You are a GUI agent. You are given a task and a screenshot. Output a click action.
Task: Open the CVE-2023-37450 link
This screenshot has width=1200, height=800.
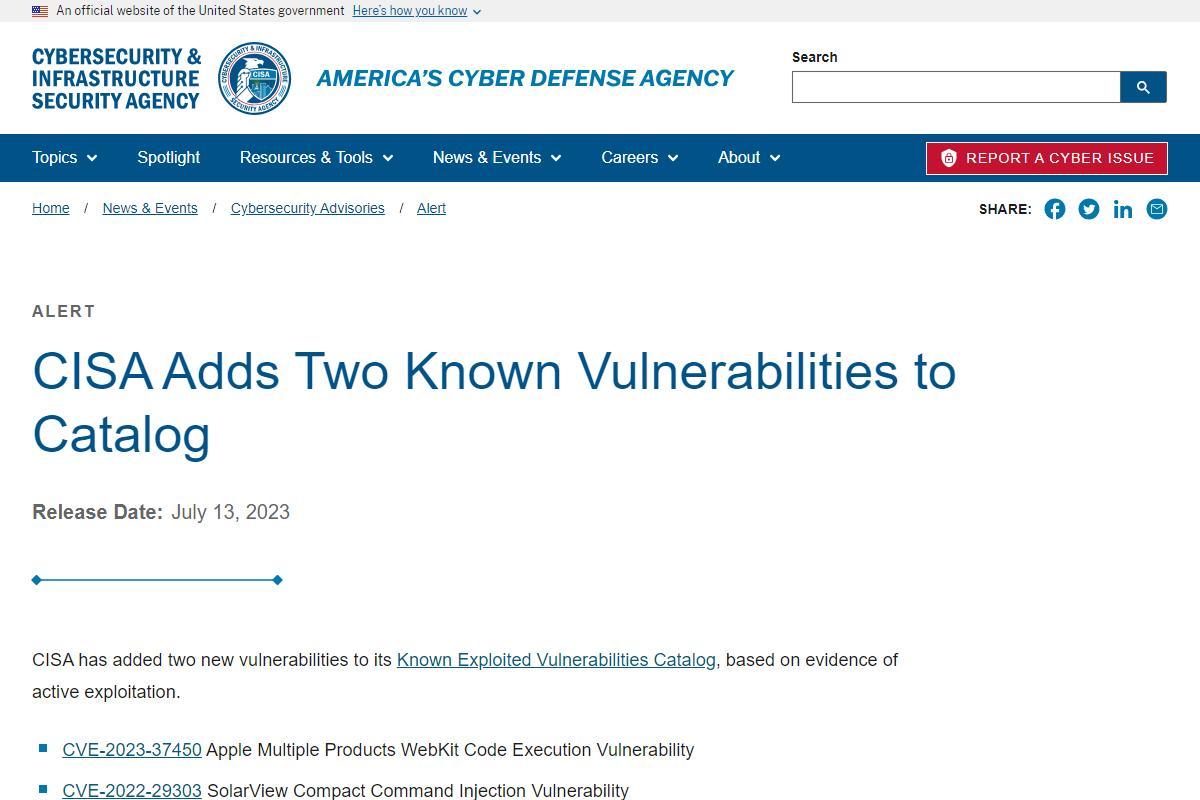point(132,750)
